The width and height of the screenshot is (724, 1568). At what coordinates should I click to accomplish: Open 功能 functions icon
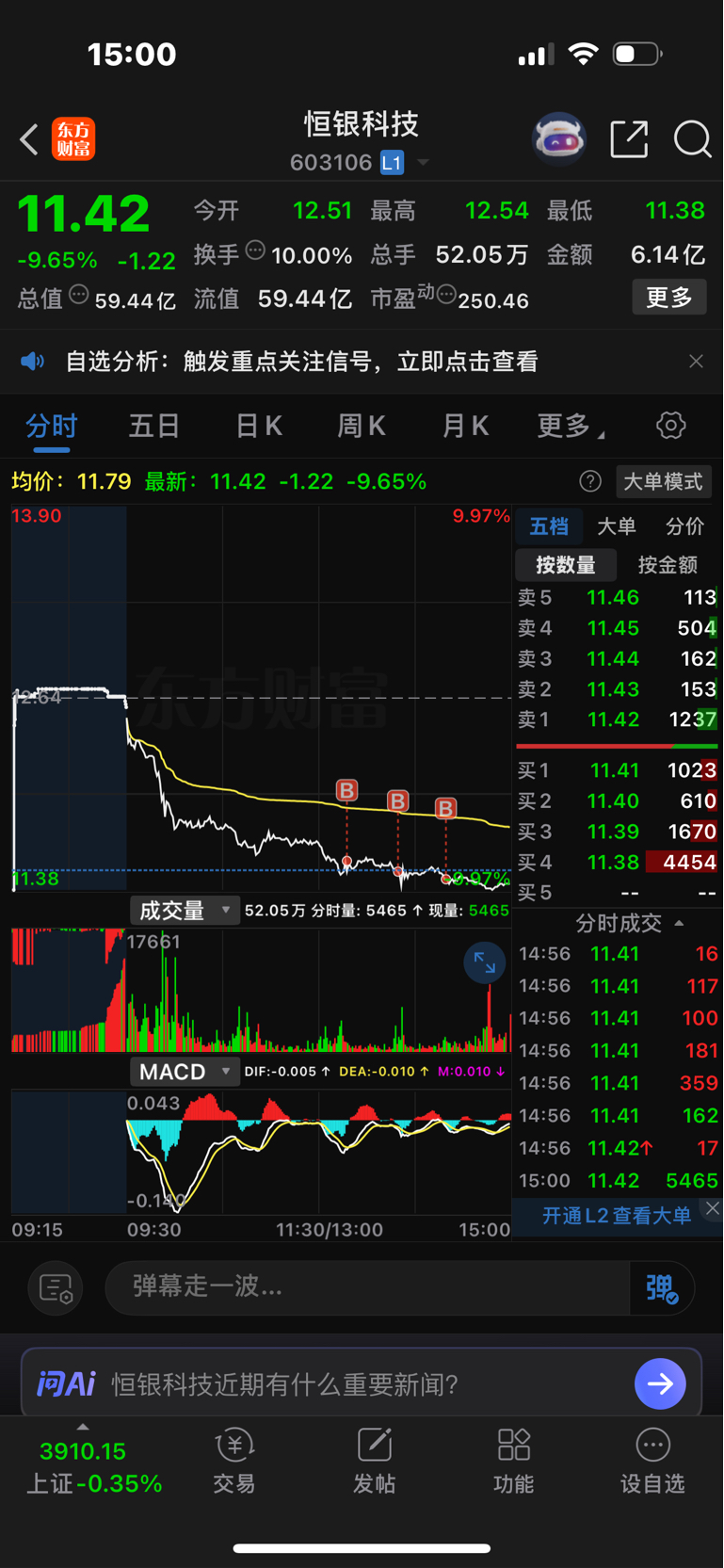click(x=514, y=1462)
